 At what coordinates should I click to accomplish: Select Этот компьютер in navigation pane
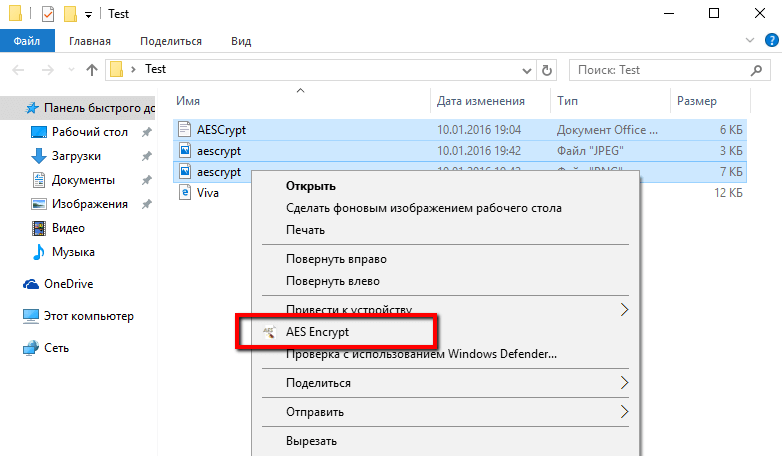click(x=88, y=316)
